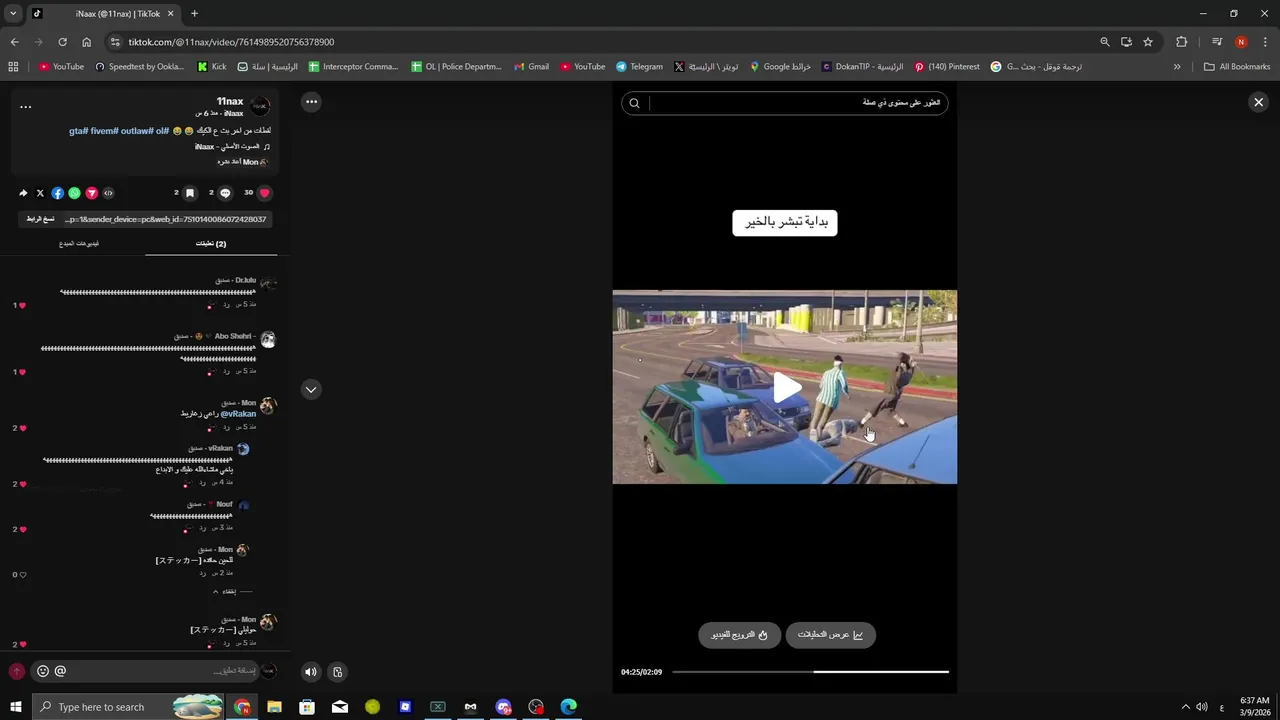
Task: Open embed code icon in share row
Action: (x=108, y=193)
